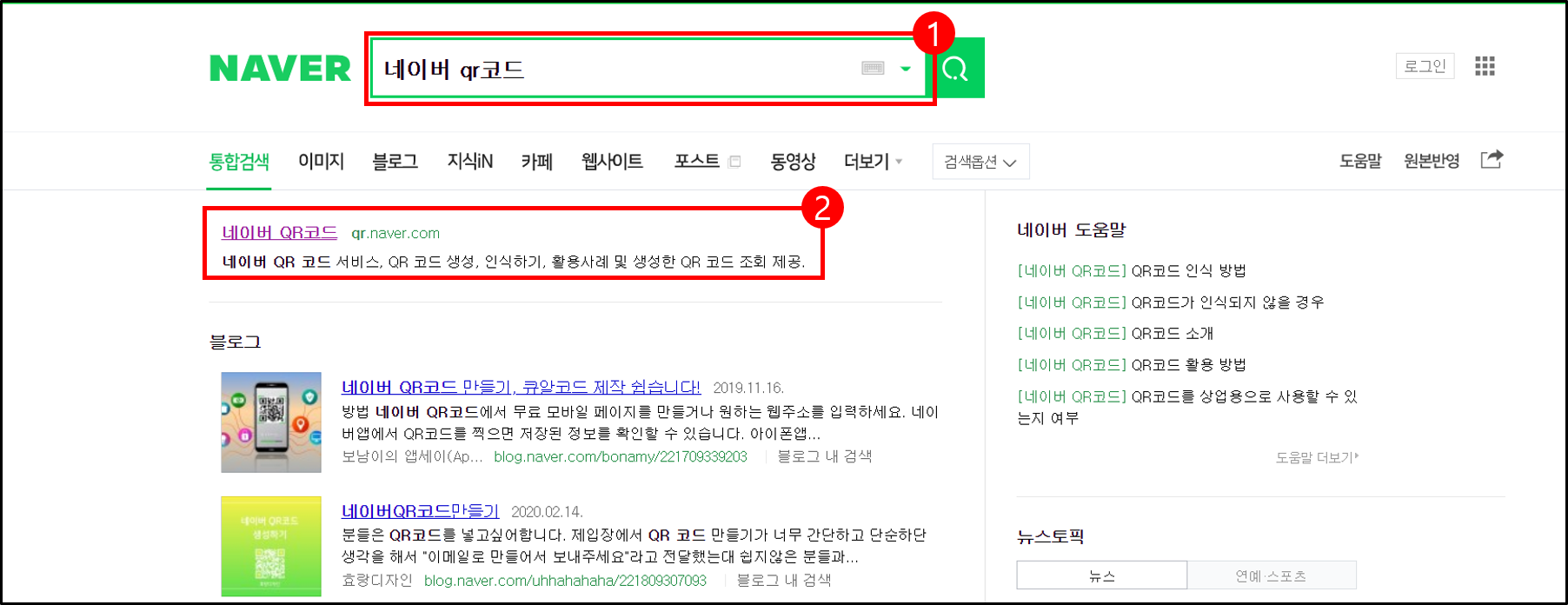The width and height of the screenshot is (1568, 605).
Task: Click 도움말 더보기 link
Action: [x=1317, y=457]
